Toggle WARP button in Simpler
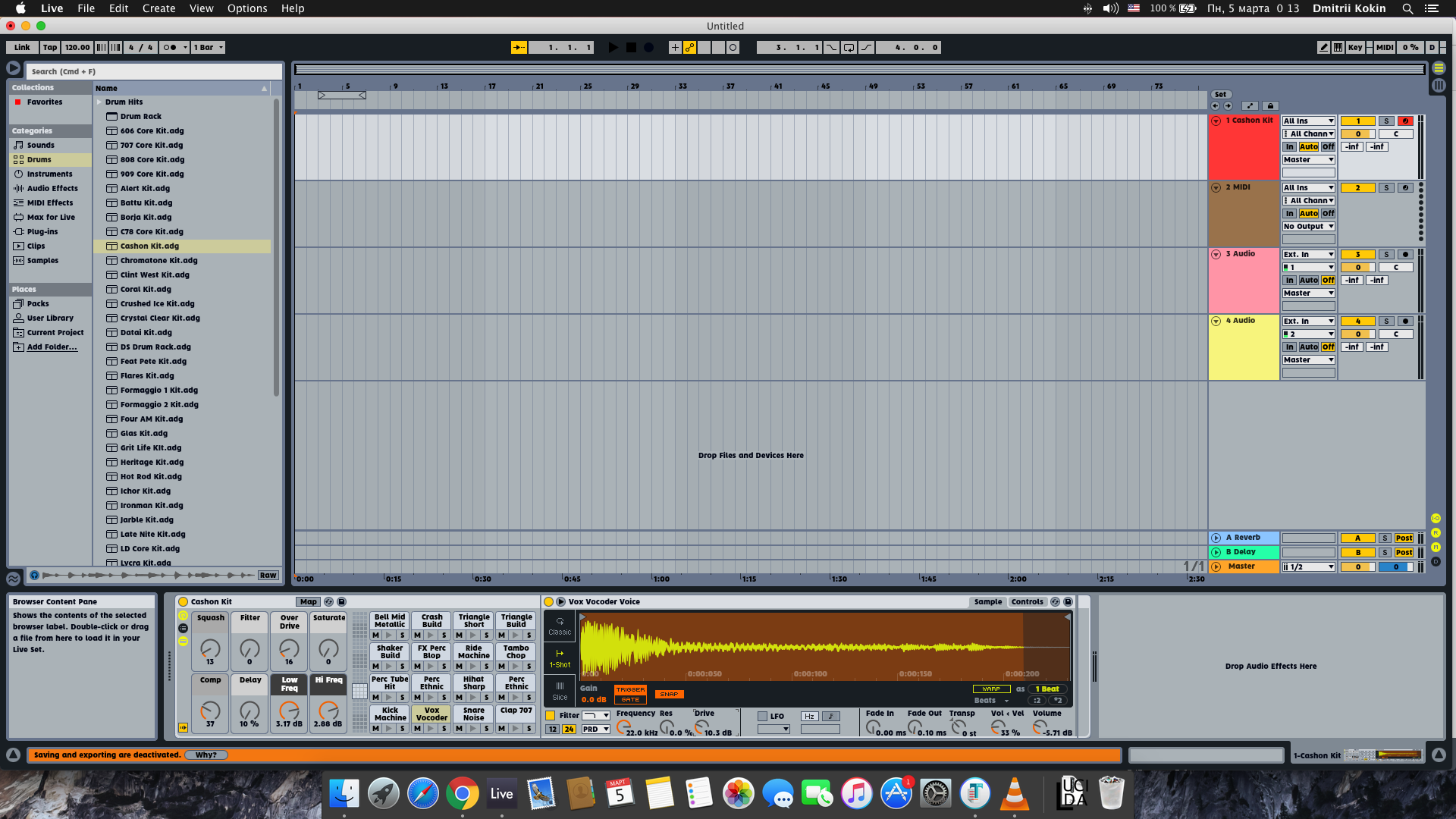 coord(991,689)
